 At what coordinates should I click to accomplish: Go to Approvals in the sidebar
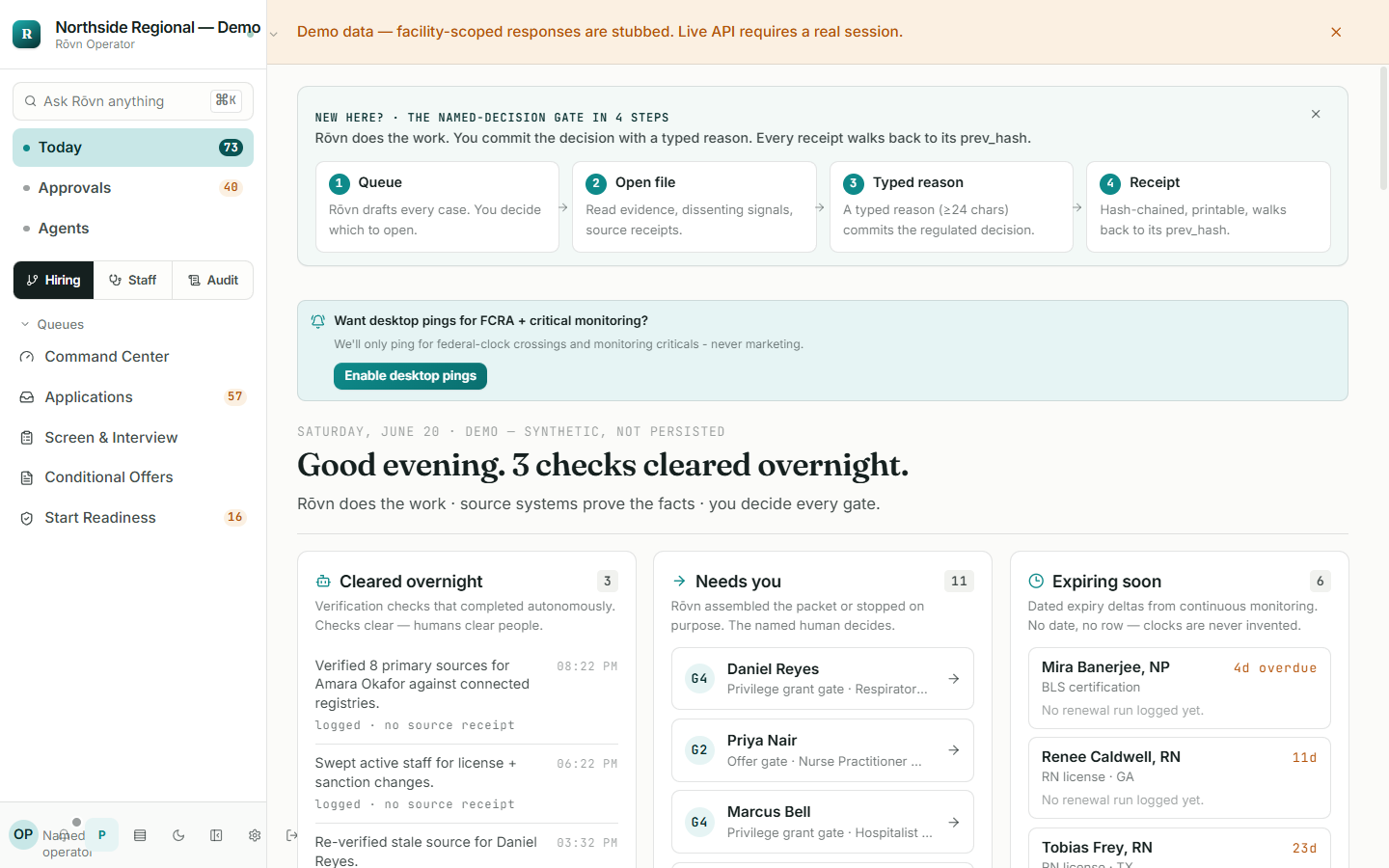[x=133, y=188]
